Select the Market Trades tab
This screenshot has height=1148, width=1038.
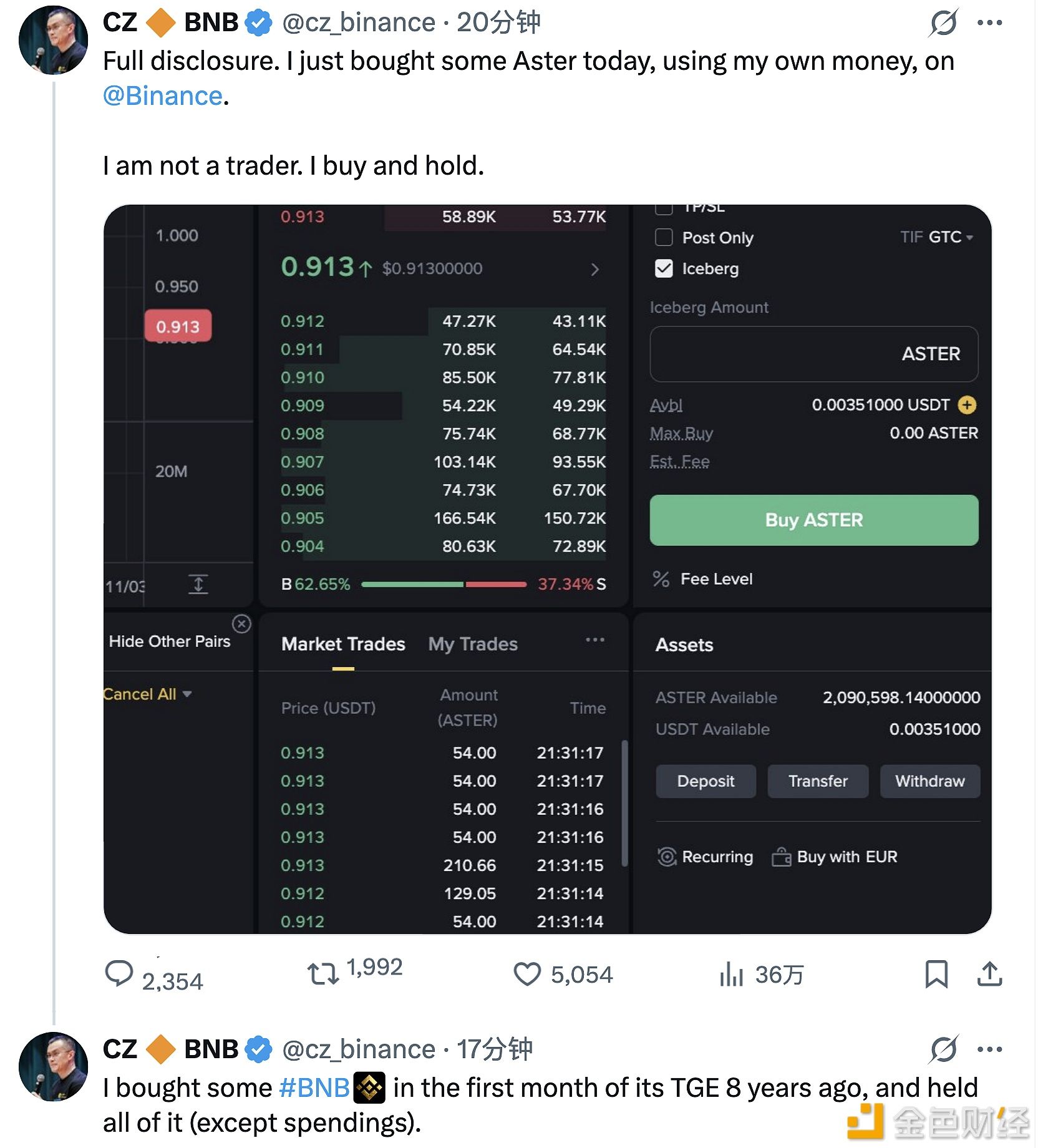pos(342,644)
